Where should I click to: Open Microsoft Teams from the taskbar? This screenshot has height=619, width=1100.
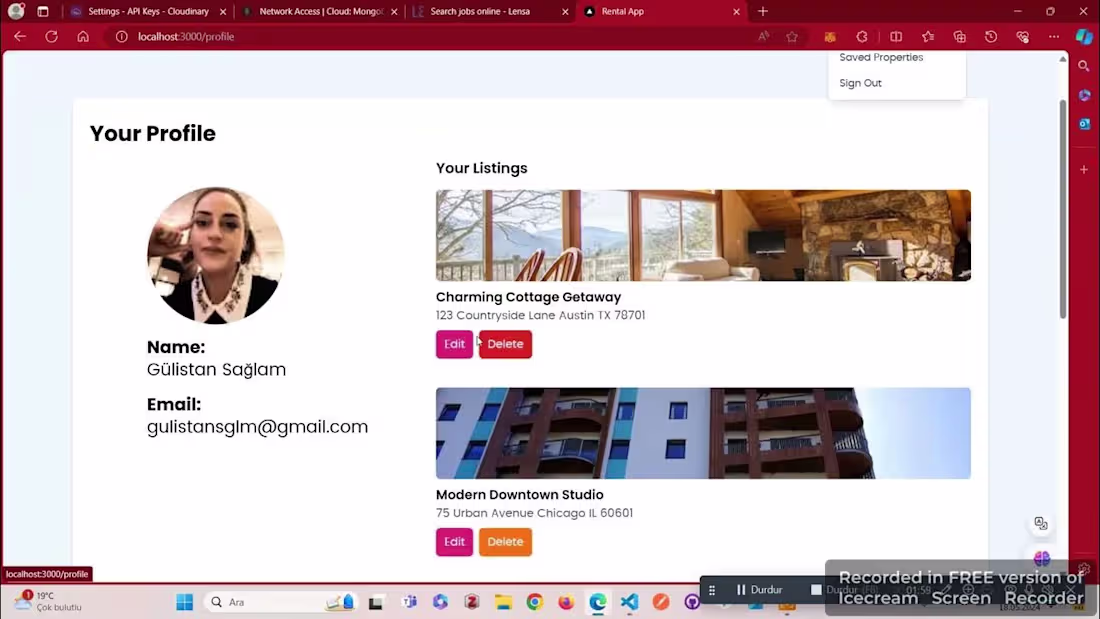(x=409, y=602)
